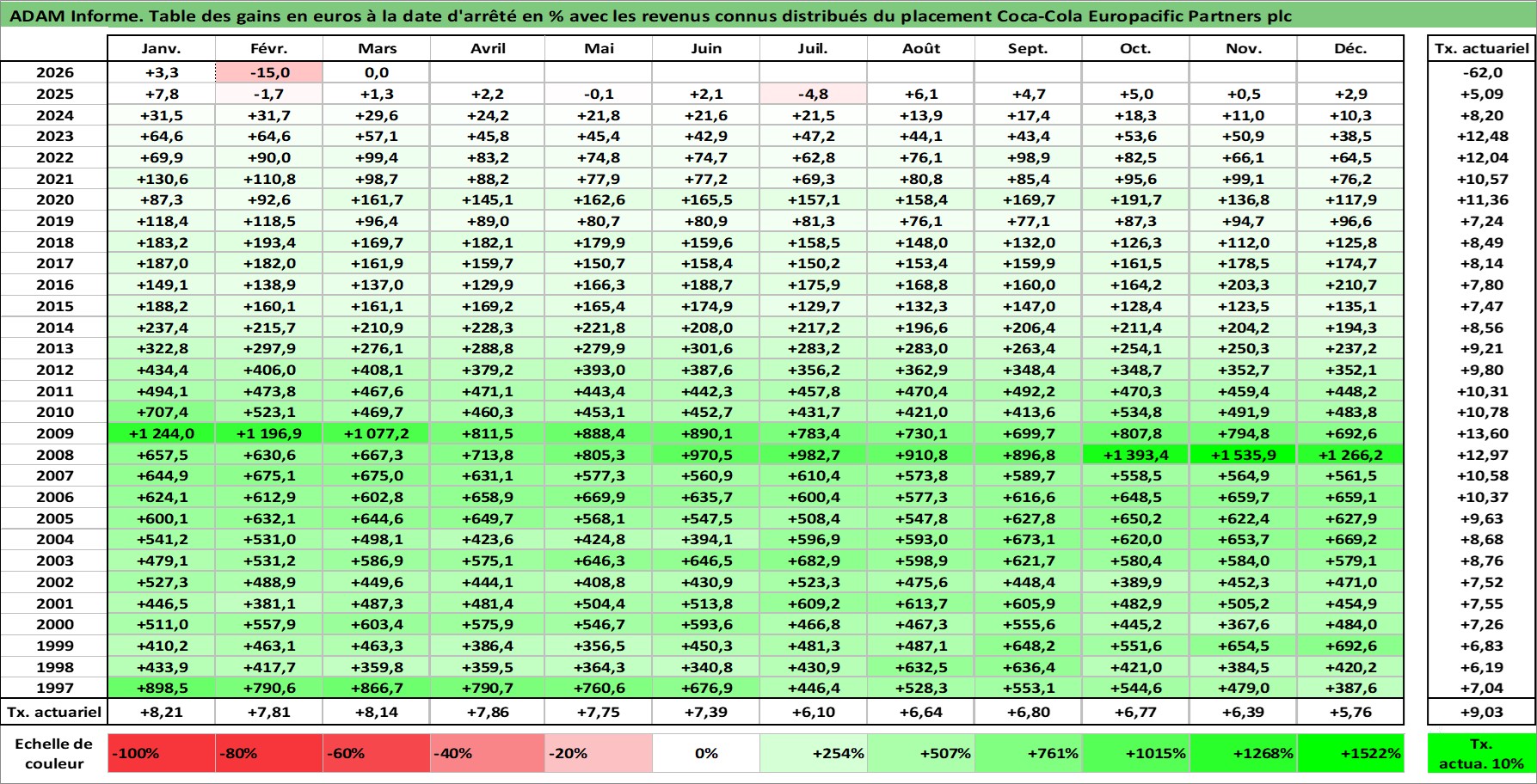The image size is (1537, 784).
Task: Click the pink -4,8 cell
Action: click(813, 94)
